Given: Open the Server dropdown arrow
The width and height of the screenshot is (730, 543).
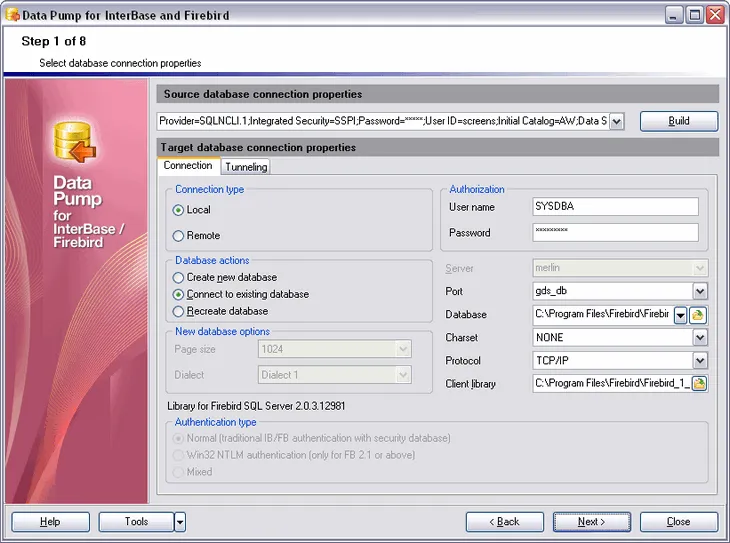Looking at the screenshot, I should pos(700,268).
